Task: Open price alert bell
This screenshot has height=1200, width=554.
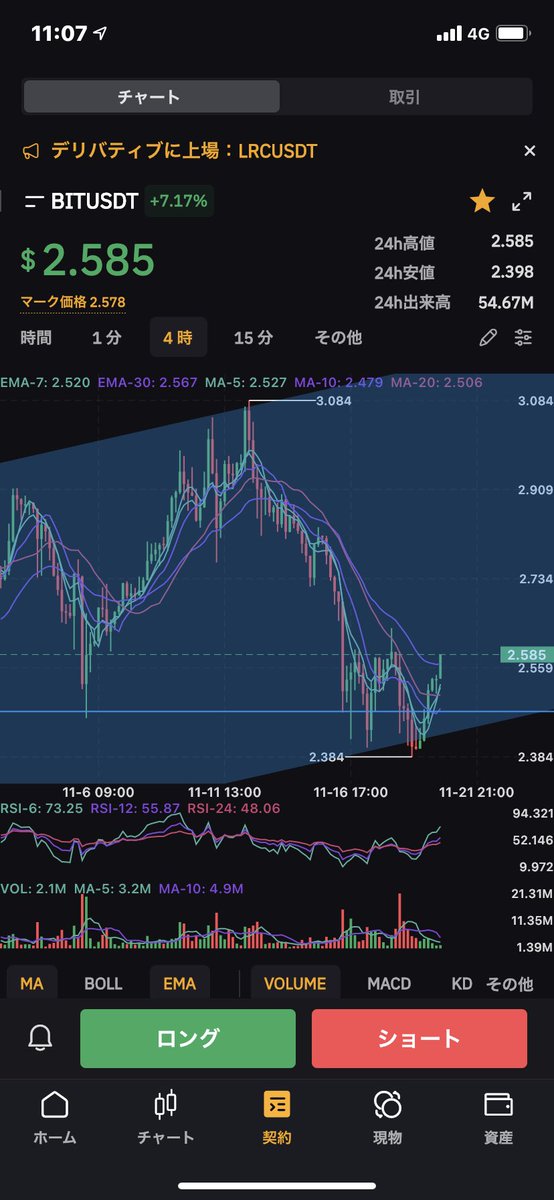Action: (40, 1038)
